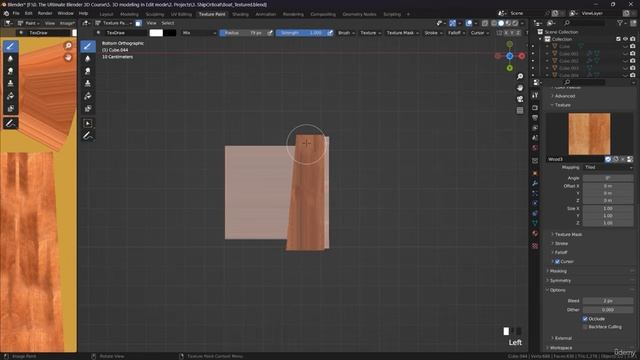Viewport: 640px width, 360px height.
Task: Click the Blender logo menu icon
Action: click(6, 13)
